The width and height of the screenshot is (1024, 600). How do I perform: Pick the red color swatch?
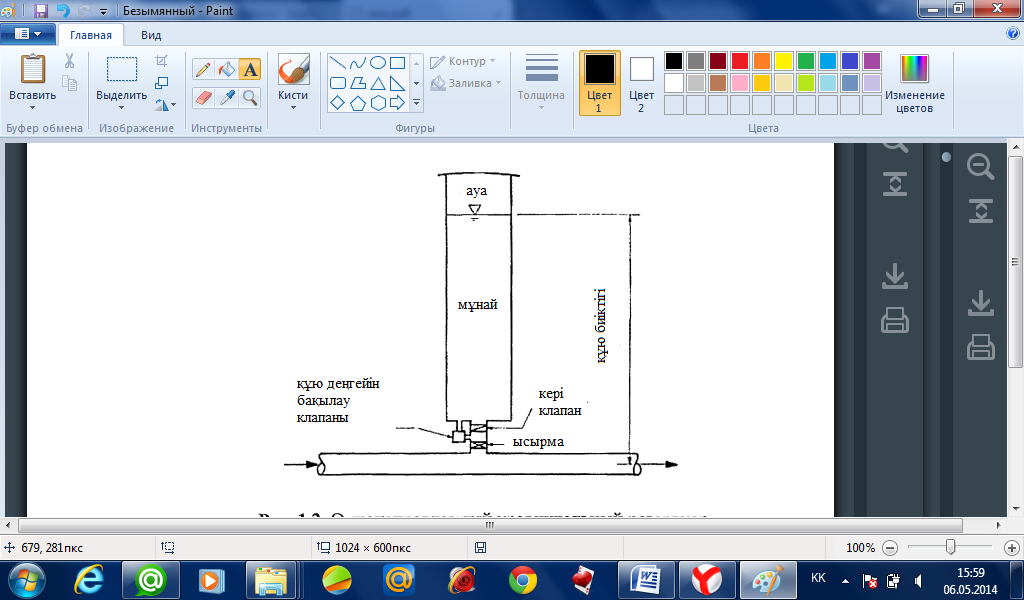click(739, 61)
